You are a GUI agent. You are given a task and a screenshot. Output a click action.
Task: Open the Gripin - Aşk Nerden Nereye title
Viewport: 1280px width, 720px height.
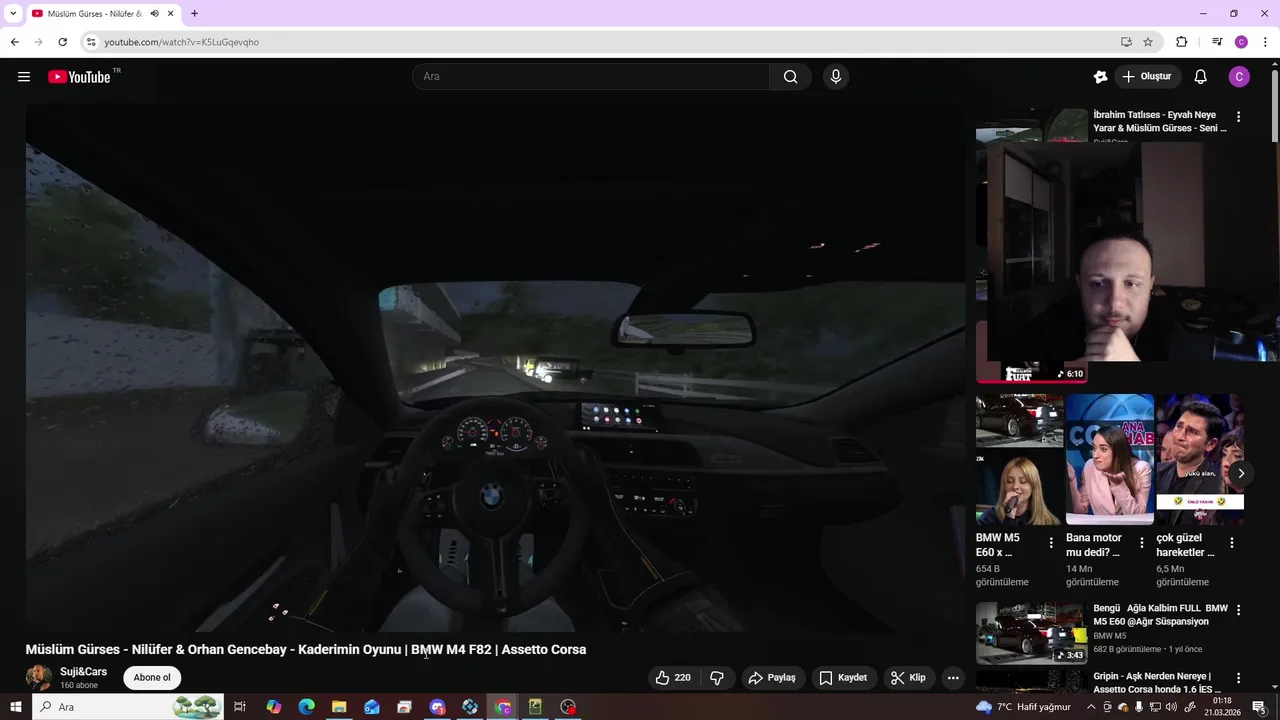click(x=1157, y=682)
